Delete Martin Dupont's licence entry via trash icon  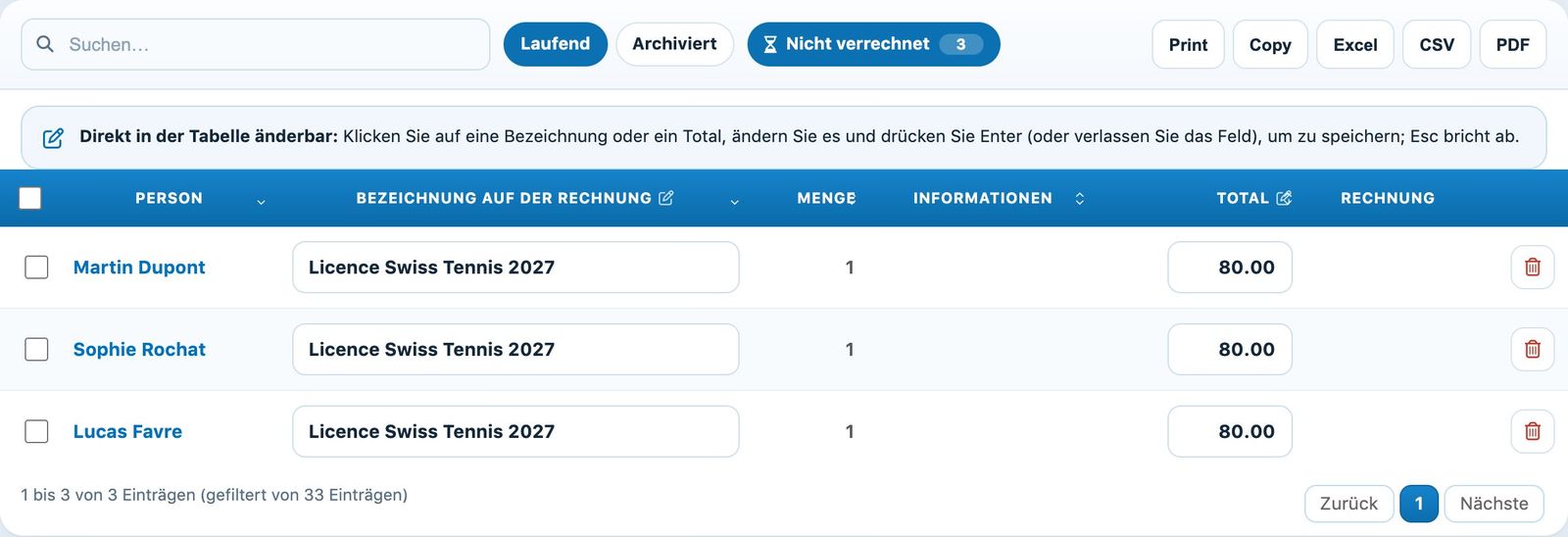[1533, 268]
